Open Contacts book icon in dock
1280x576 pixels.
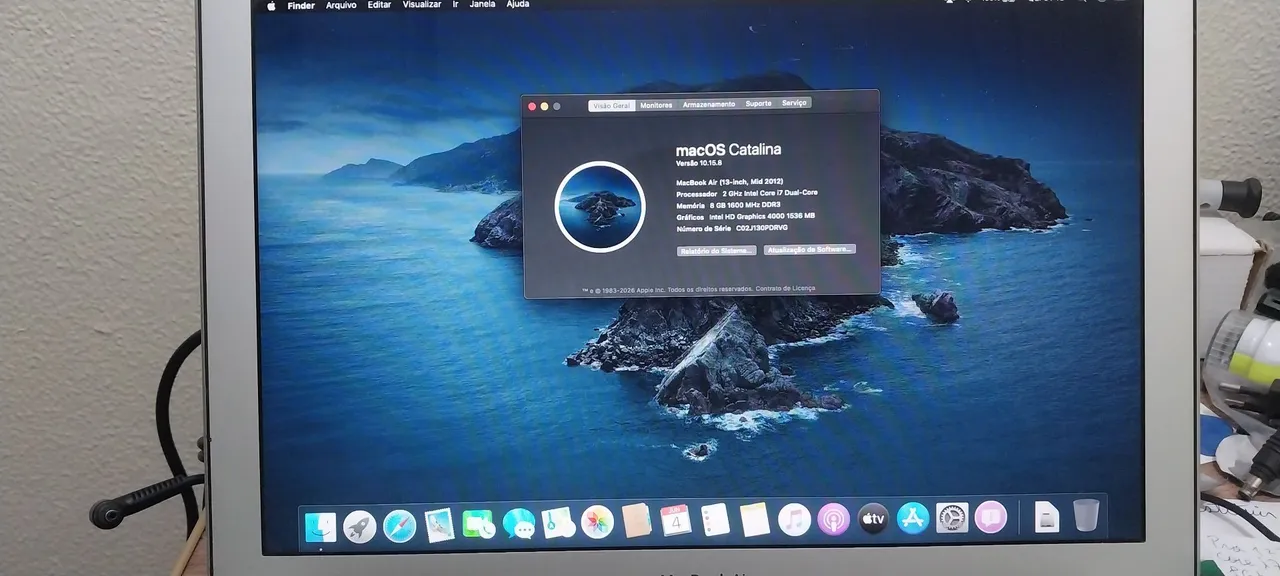636,521
